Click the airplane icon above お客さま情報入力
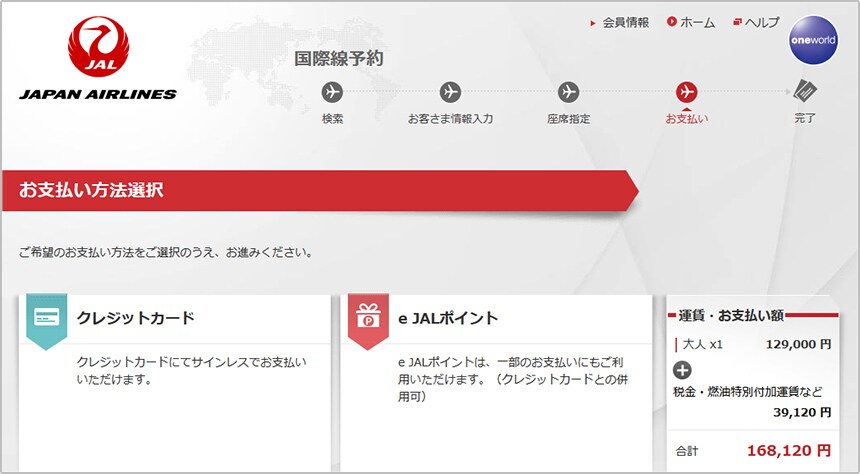The width and height of the screenshot is (860, 474). point(450,92)
